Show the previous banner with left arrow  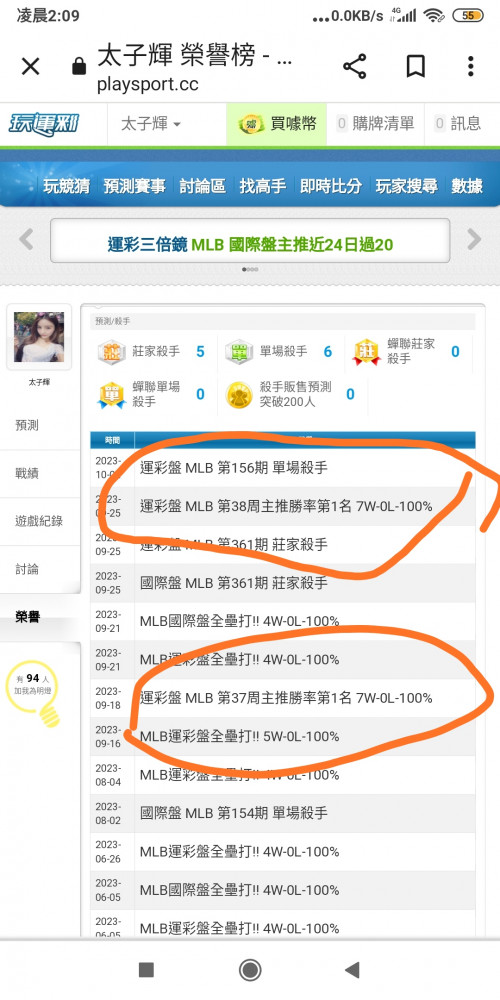point(26,240)
